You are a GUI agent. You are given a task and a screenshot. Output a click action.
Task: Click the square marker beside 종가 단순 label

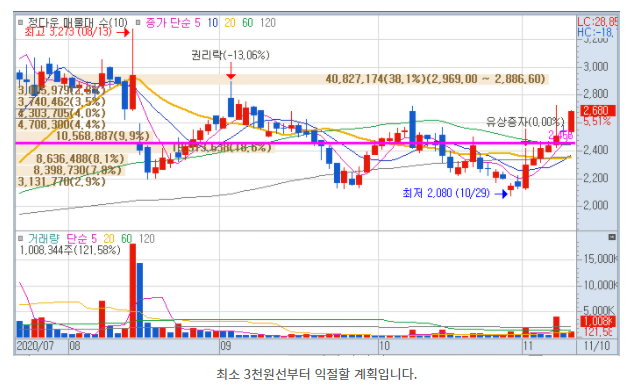pyautogui.click(x=138, y=22)
